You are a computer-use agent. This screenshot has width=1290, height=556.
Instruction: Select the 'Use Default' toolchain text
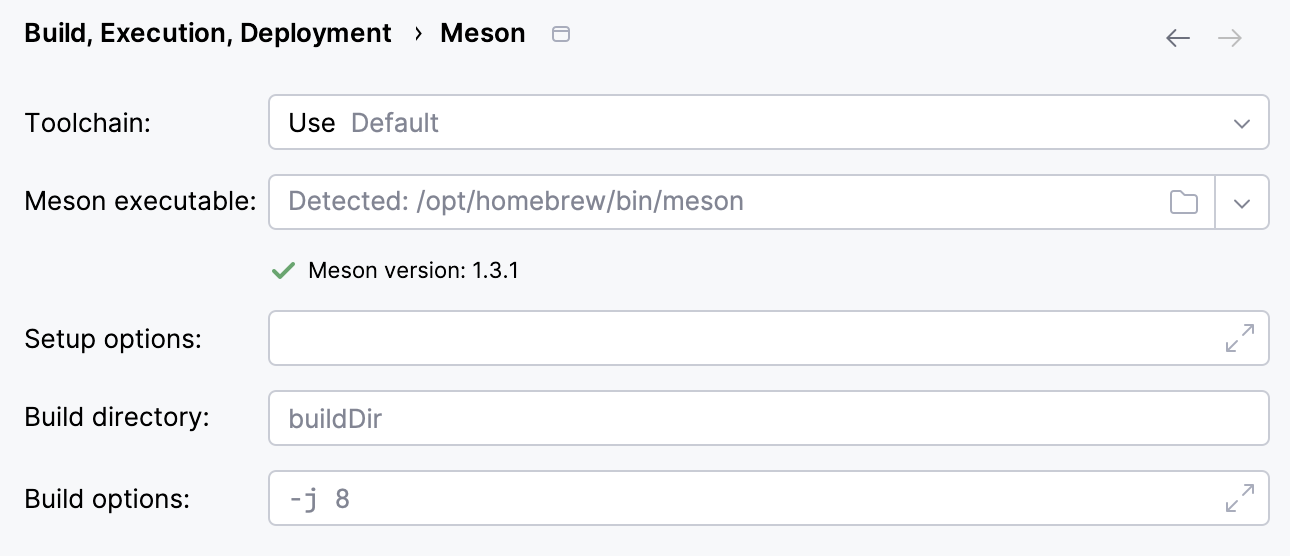pos(364,123)
